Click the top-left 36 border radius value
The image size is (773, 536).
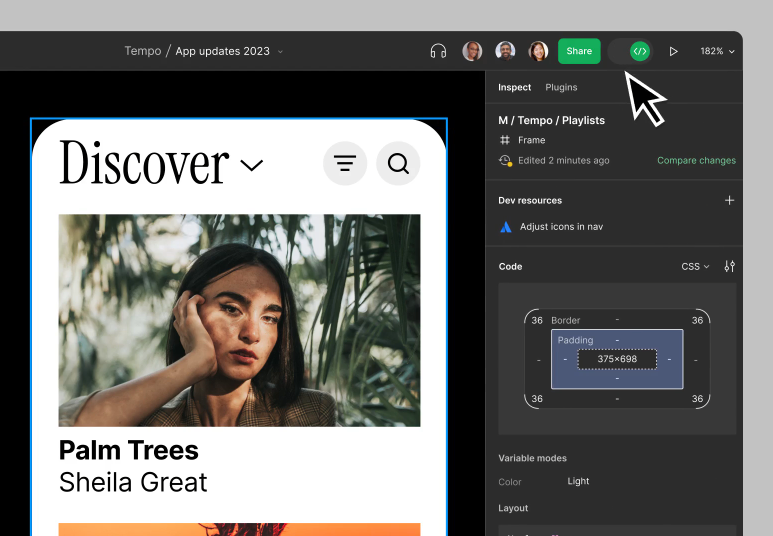(537, 321)
